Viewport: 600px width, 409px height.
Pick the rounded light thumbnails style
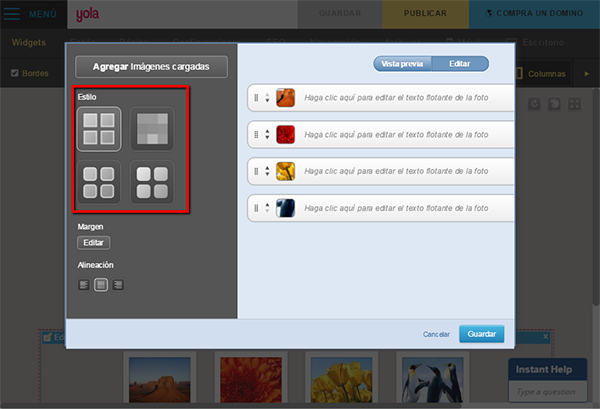tap(152, 182)
